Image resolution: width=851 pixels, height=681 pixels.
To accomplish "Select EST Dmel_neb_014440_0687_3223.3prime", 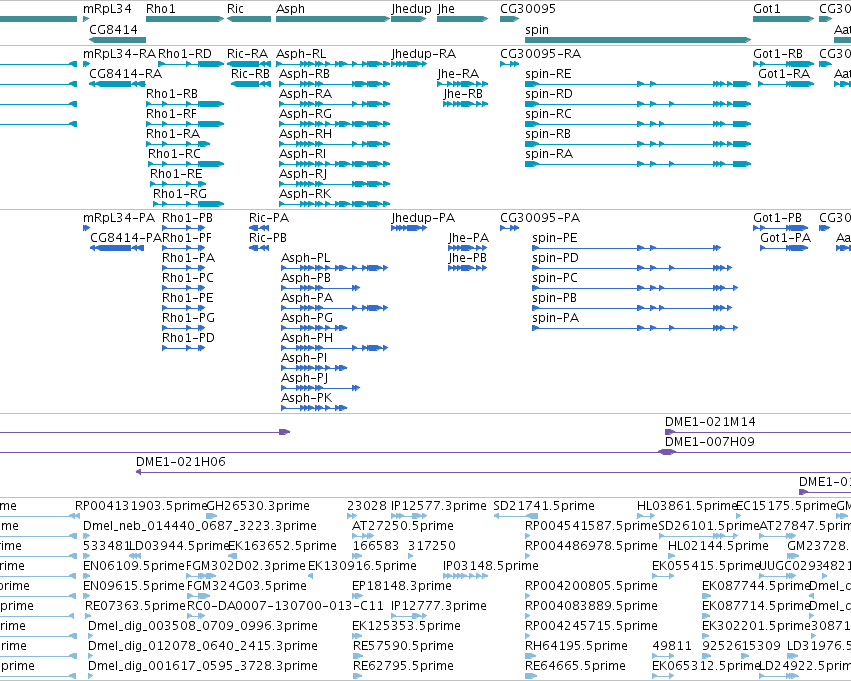I will tap(200, 526).
